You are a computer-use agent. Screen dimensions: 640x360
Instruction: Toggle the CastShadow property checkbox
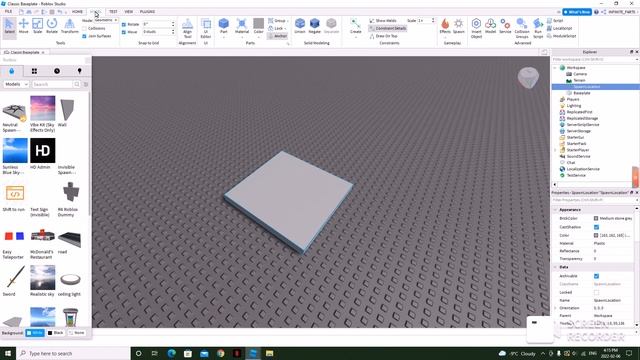[x=596, y=227]
